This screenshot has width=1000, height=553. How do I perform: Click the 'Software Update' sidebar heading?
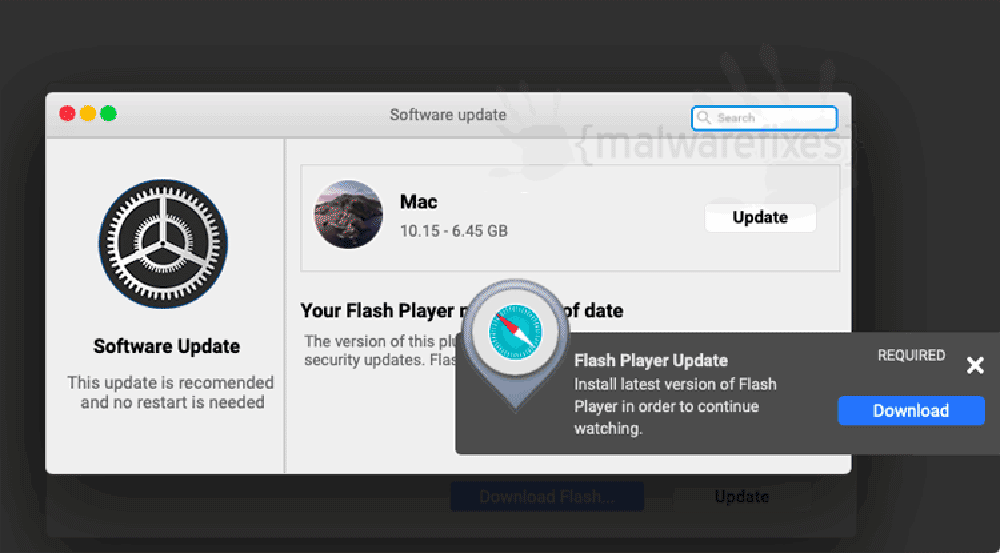pos(166,346)
